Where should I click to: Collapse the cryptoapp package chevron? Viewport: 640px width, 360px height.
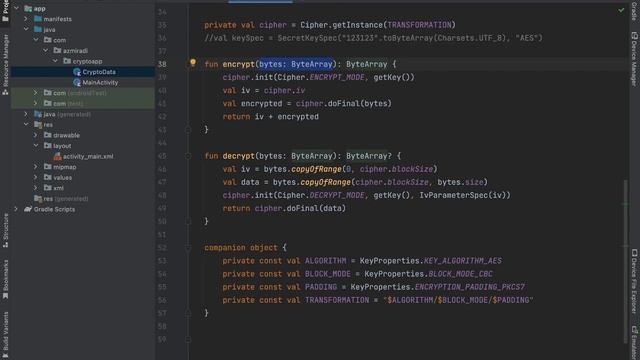55,61
